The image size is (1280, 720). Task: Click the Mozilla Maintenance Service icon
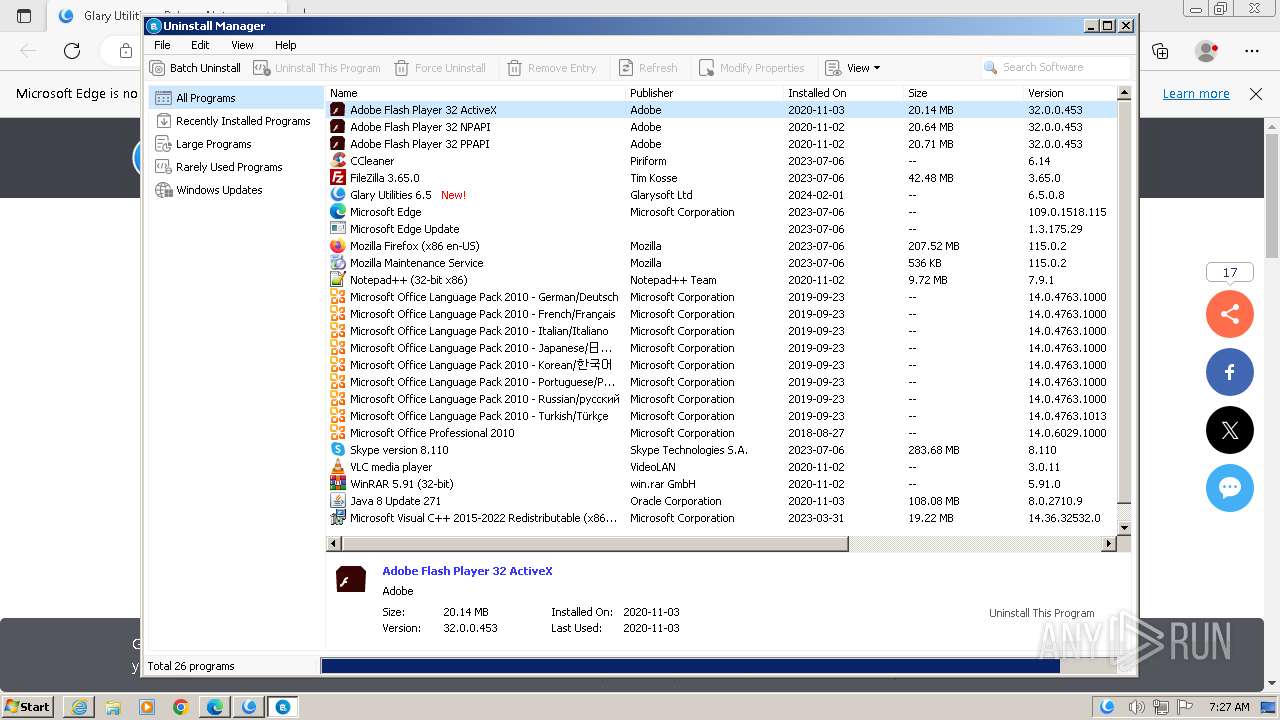point(338,263)
